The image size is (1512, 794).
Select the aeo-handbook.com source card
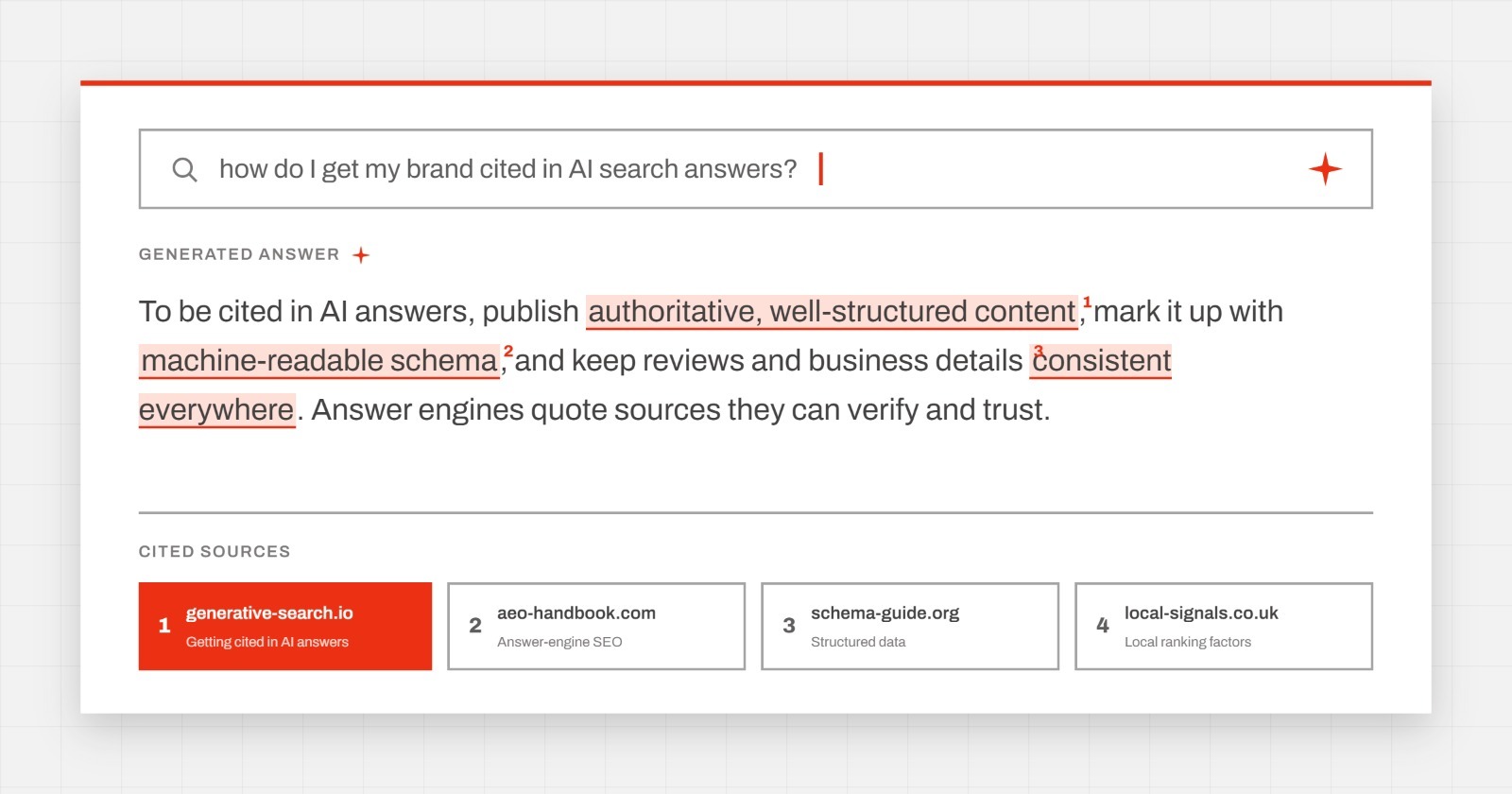596,626
